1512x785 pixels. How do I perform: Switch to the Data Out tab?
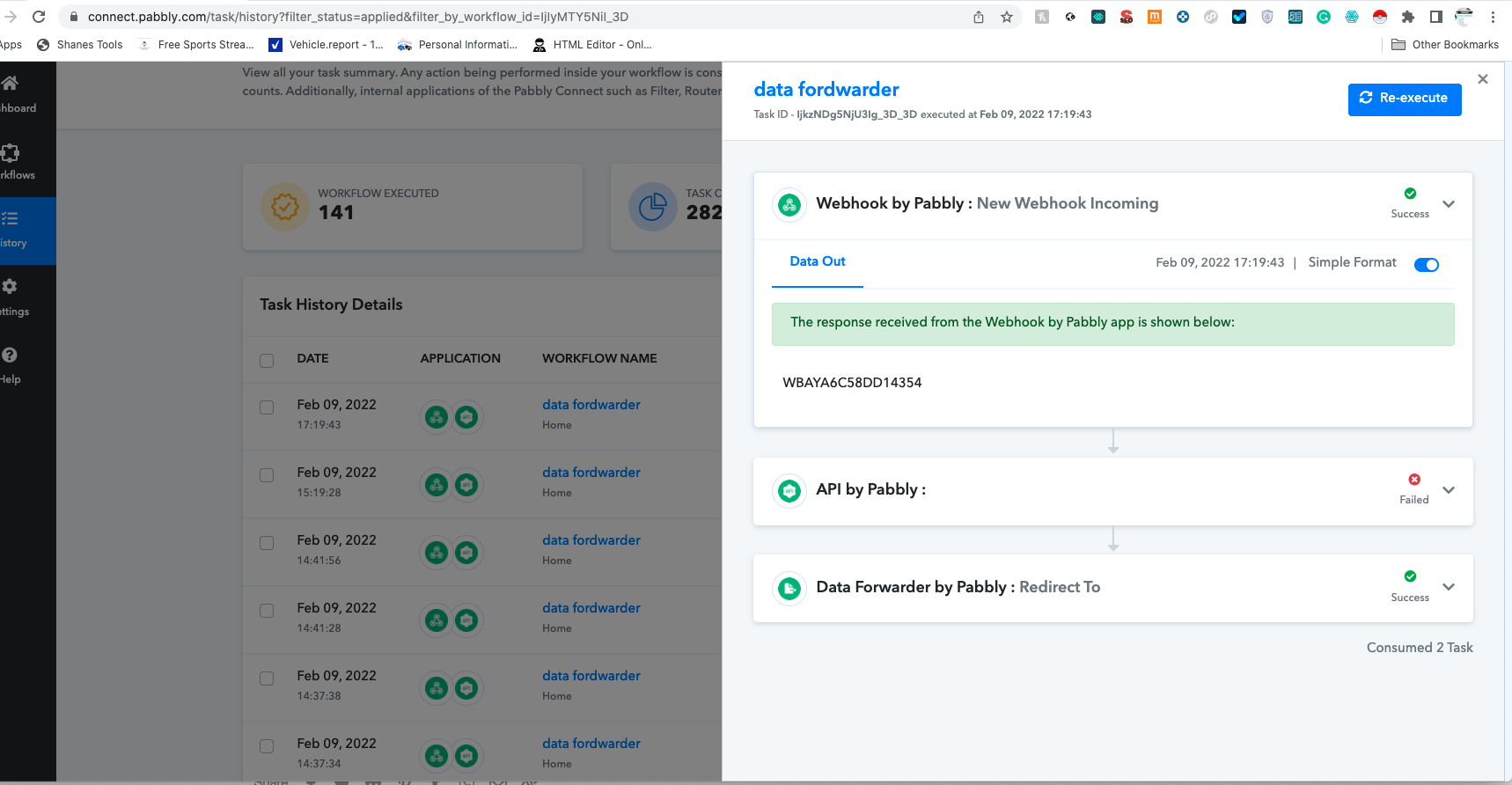pos(818,261)
